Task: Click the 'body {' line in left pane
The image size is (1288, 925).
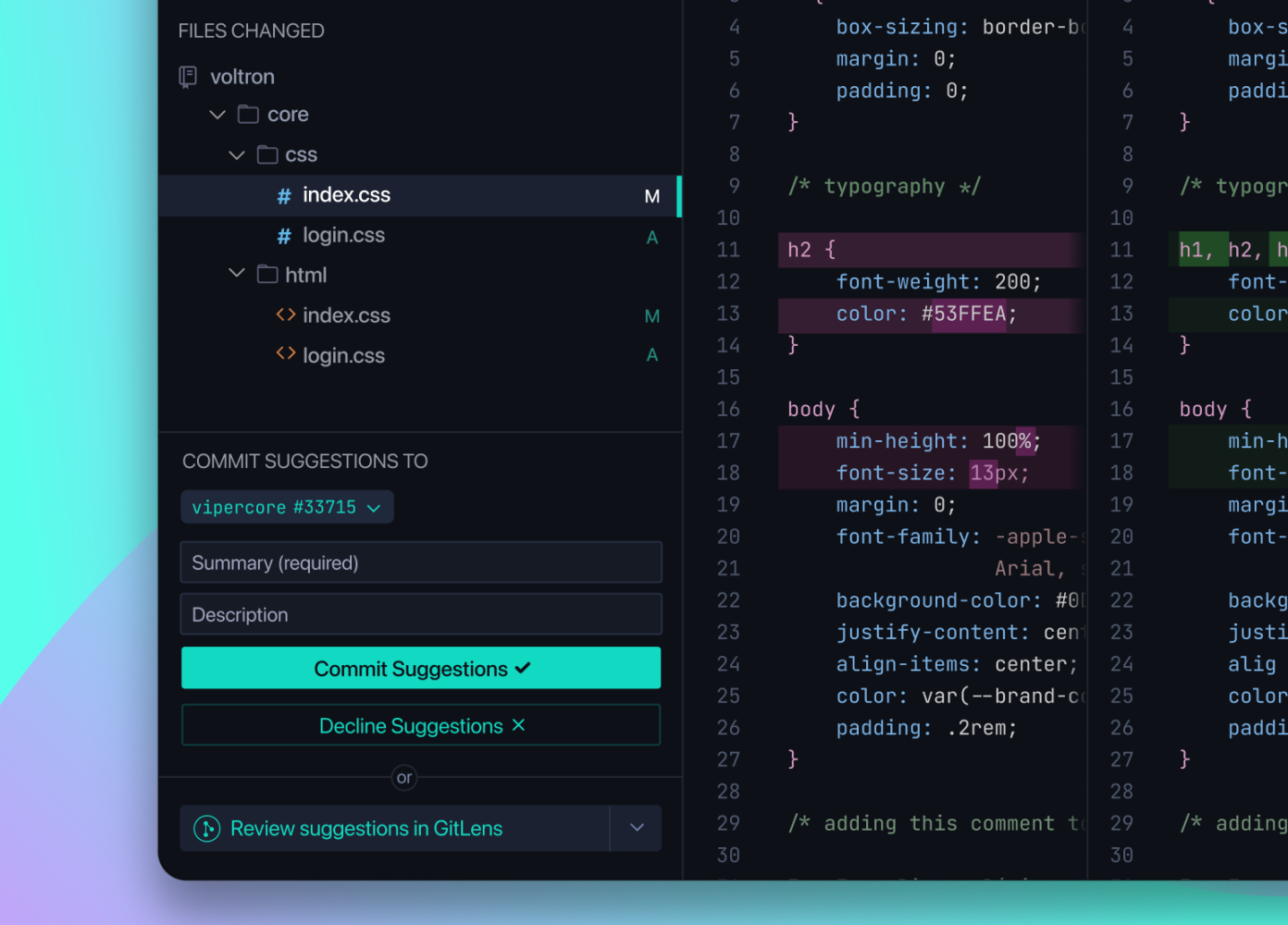Action: (824, 409)
